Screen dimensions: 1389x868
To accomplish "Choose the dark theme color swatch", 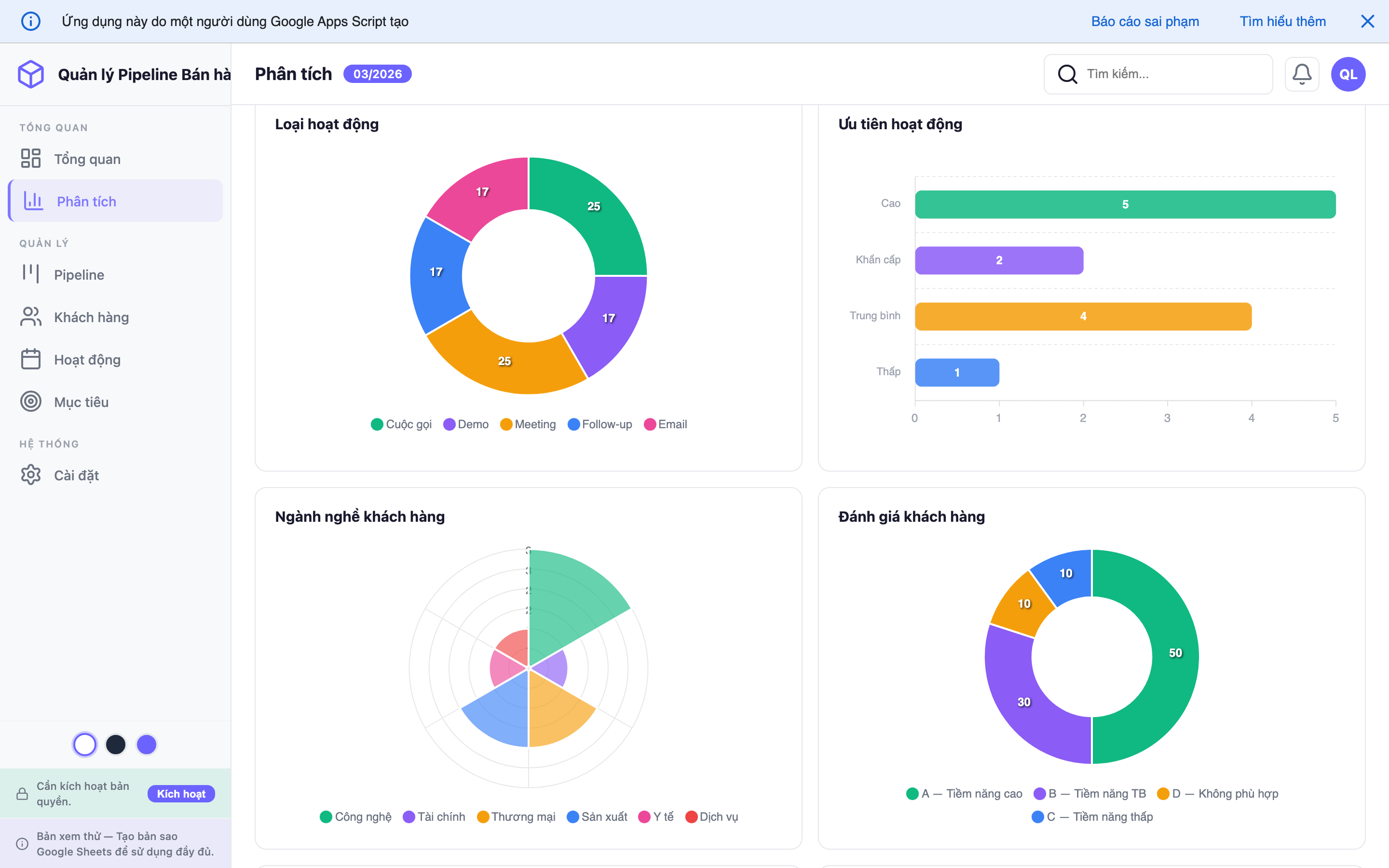I will (x=115, y=745).
